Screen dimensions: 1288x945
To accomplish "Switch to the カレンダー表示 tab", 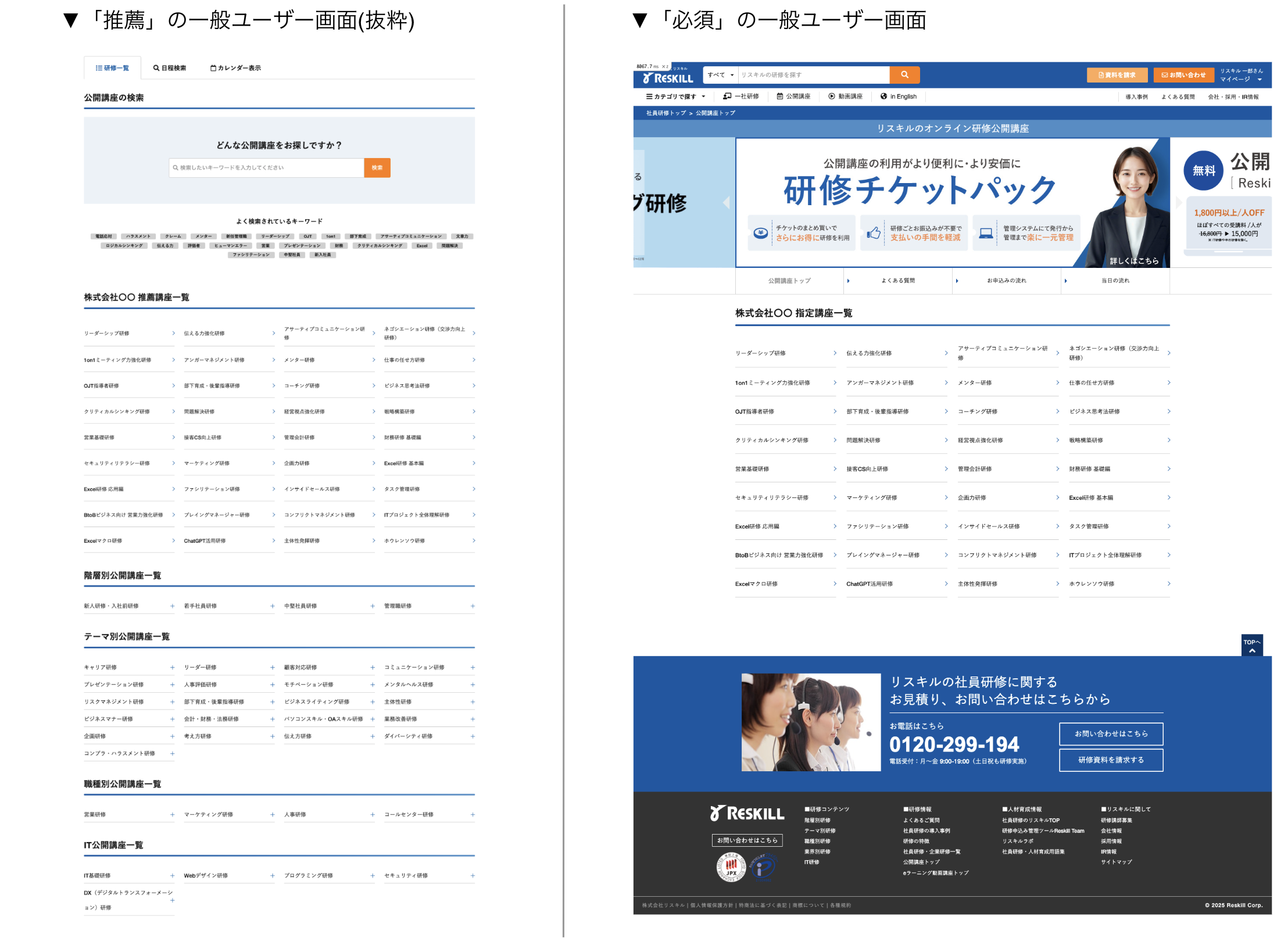I will click(235, 68).
